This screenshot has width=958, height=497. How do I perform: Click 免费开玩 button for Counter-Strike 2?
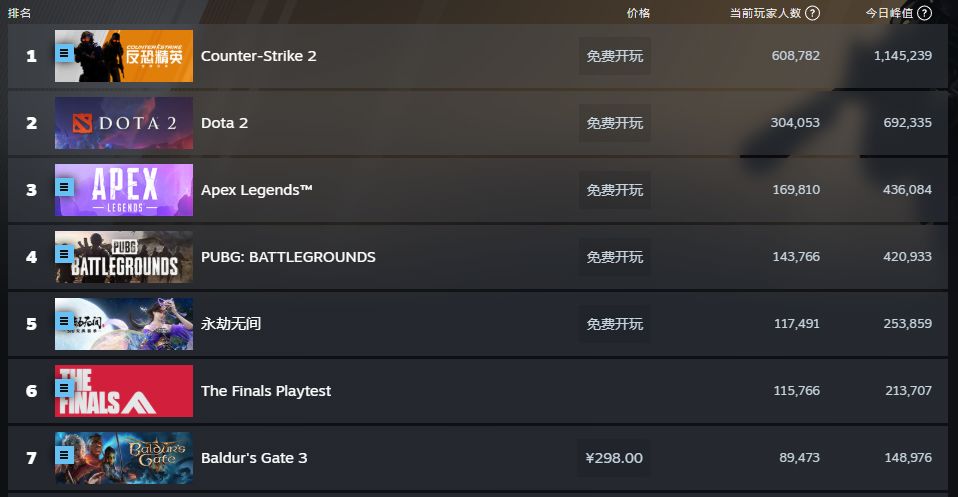pos(614,56)
